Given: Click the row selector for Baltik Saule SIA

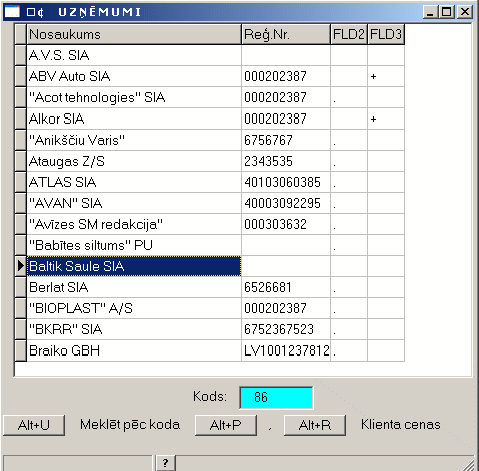Looking at the screenshot, I should click(21, 266).
